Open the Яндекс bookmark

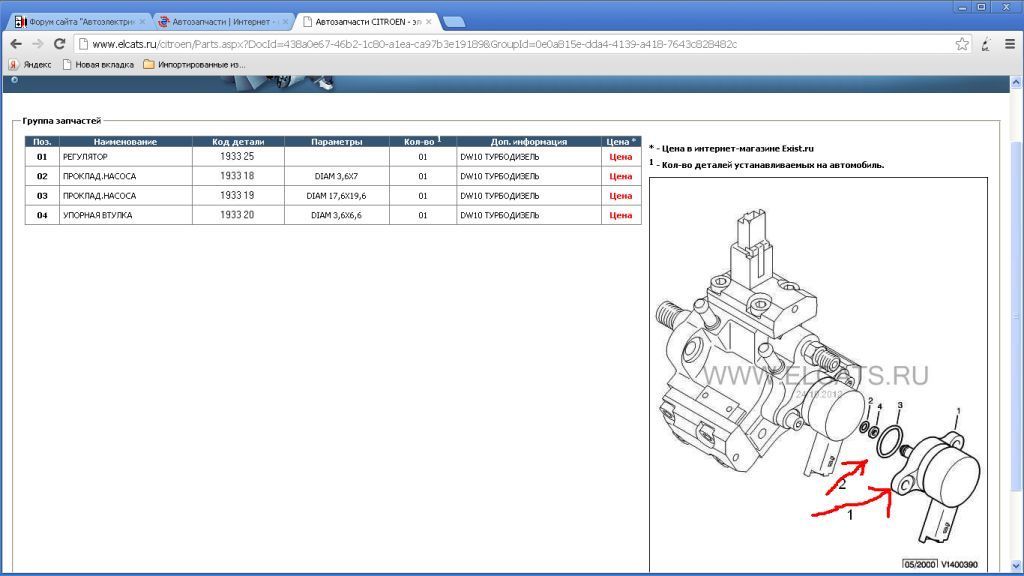pyautogui.click(x=30, y=65)
